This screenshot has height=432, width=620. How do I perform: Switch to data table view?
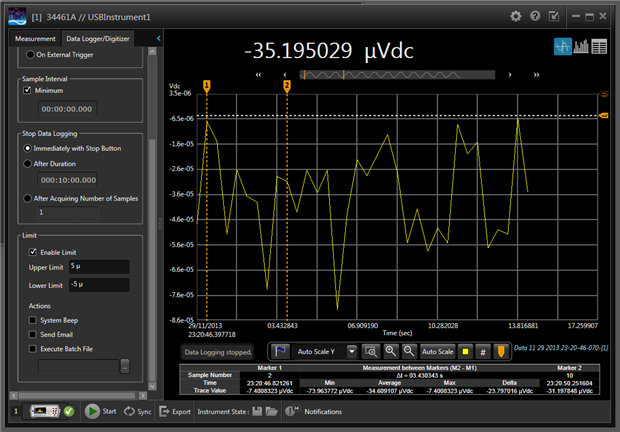coord(599,46)
